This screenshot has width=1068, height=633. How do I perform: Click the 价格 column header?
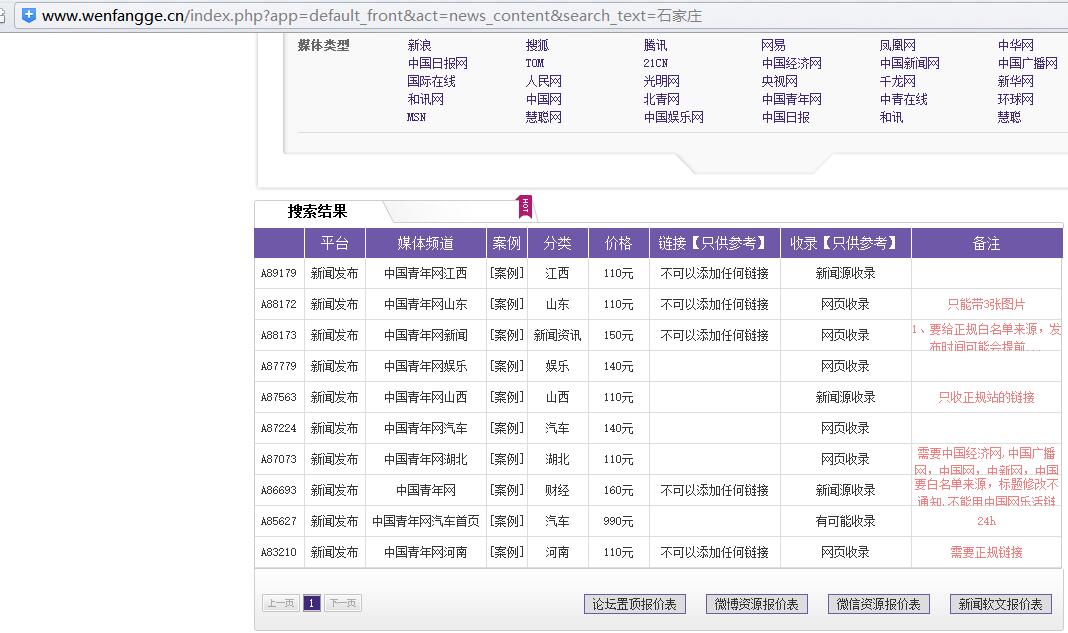pos(618,243)
